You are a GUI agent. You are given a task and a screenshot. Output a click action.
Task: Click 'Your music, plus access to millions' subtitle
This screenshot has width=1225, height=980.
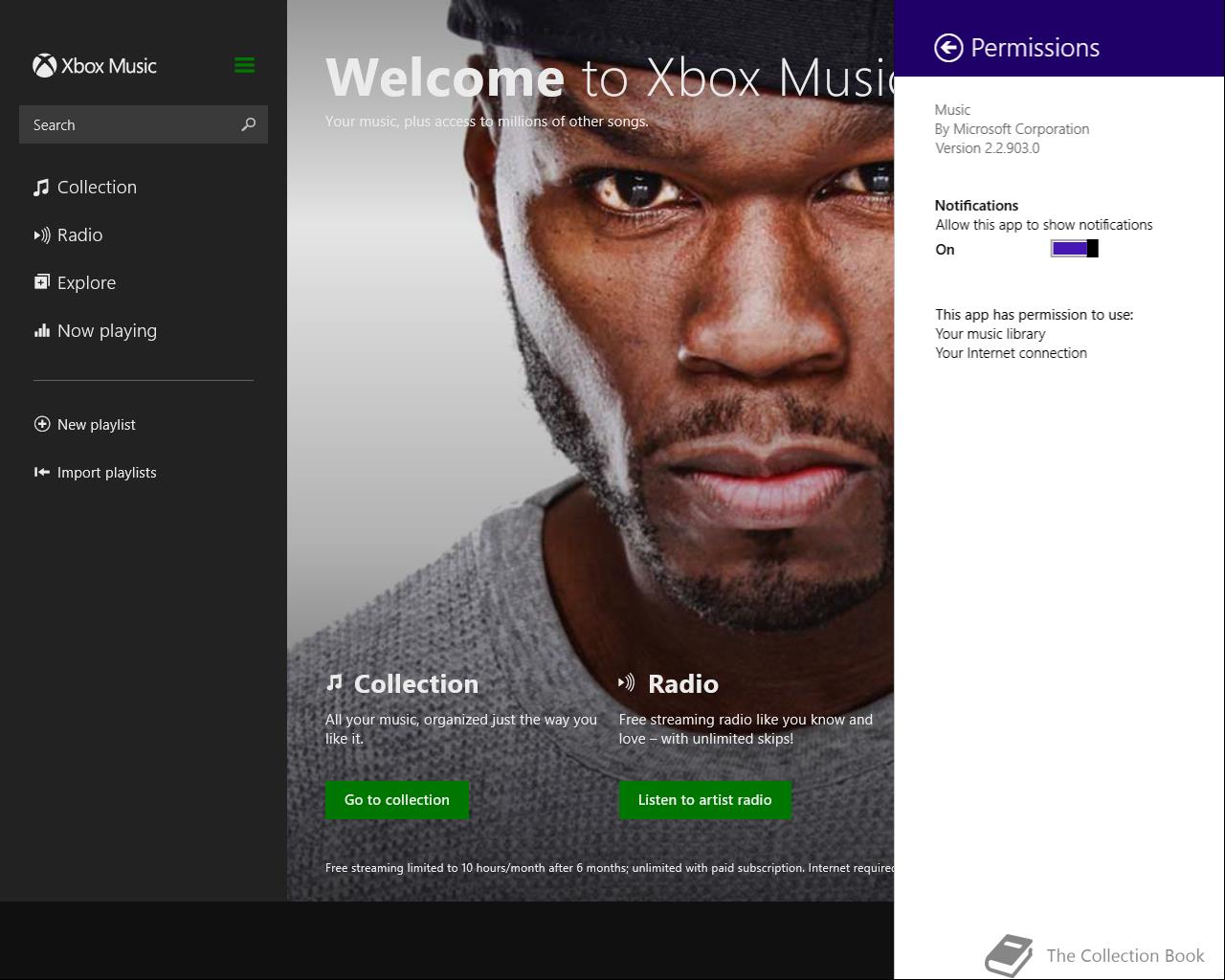486,122
